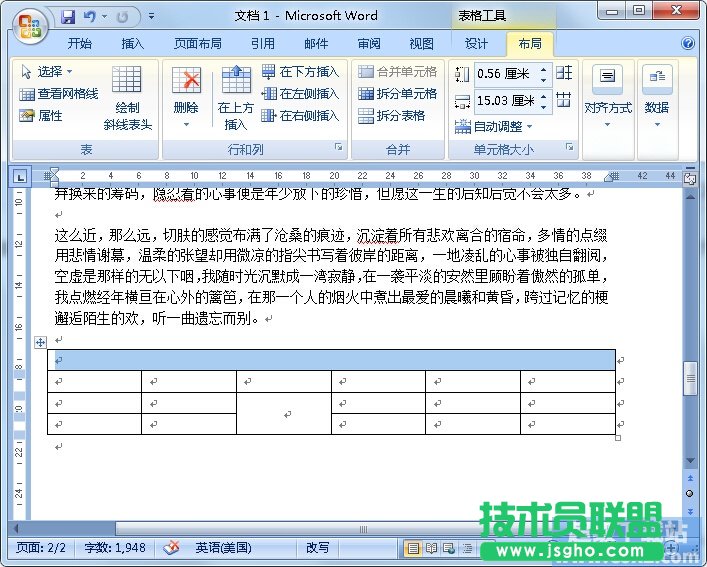
Task: Switch to Print Layout view button
Action: click(x=412, y=548)
